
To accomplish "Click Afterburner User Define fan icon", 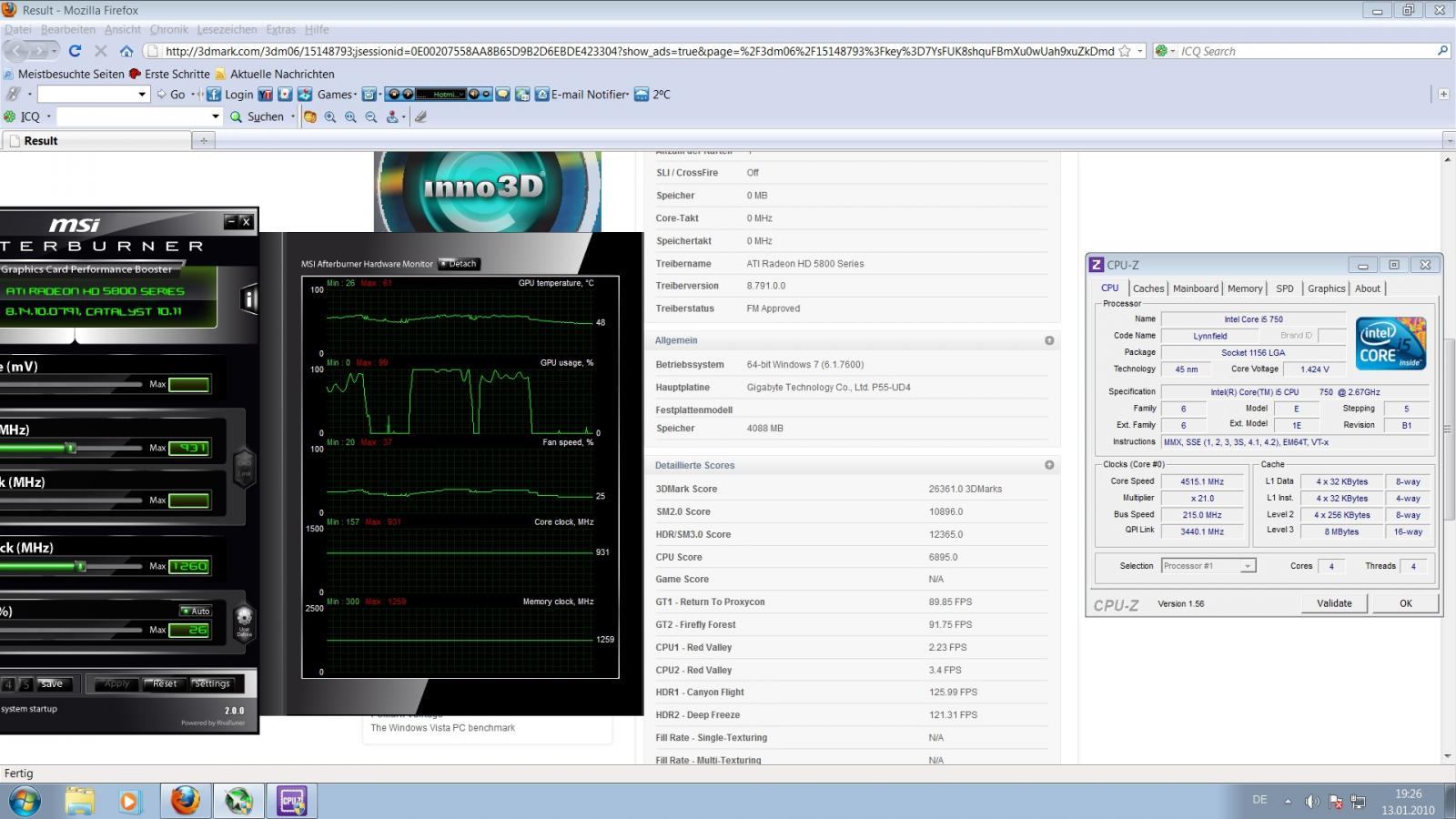I will 244,622.
